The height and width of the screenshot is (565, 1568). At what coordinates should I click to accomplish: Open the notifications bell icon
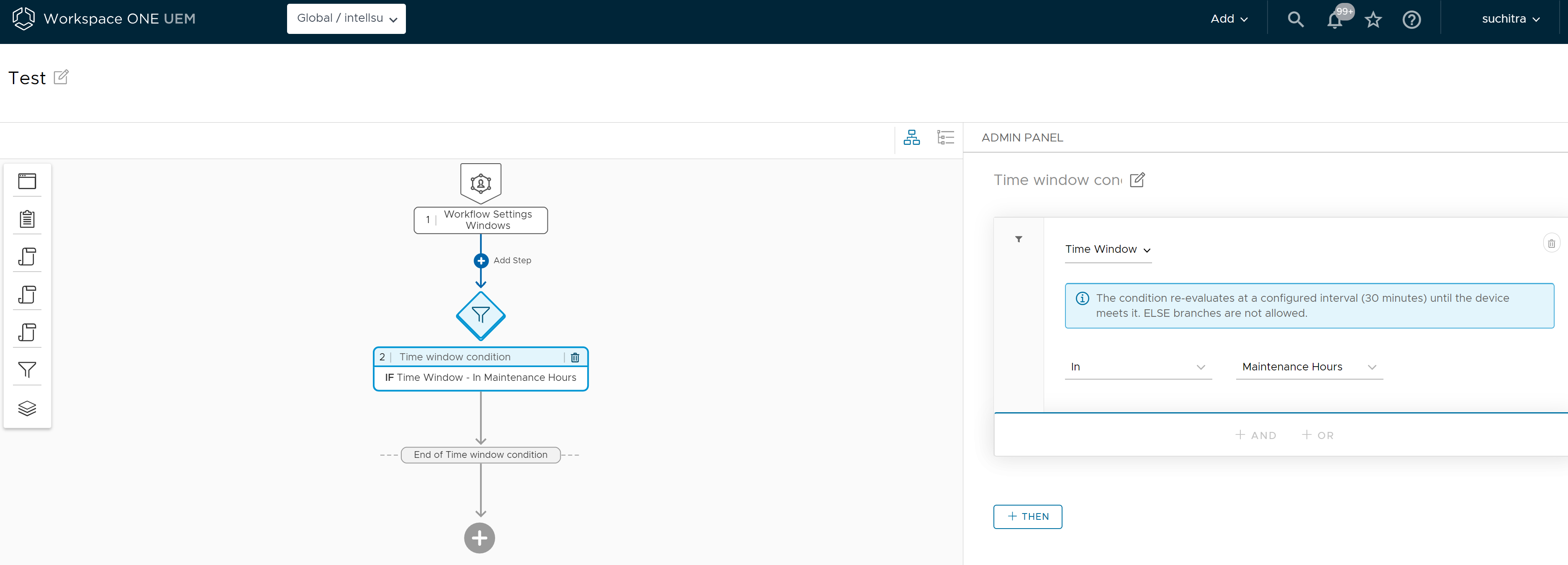coord(1334,20)
